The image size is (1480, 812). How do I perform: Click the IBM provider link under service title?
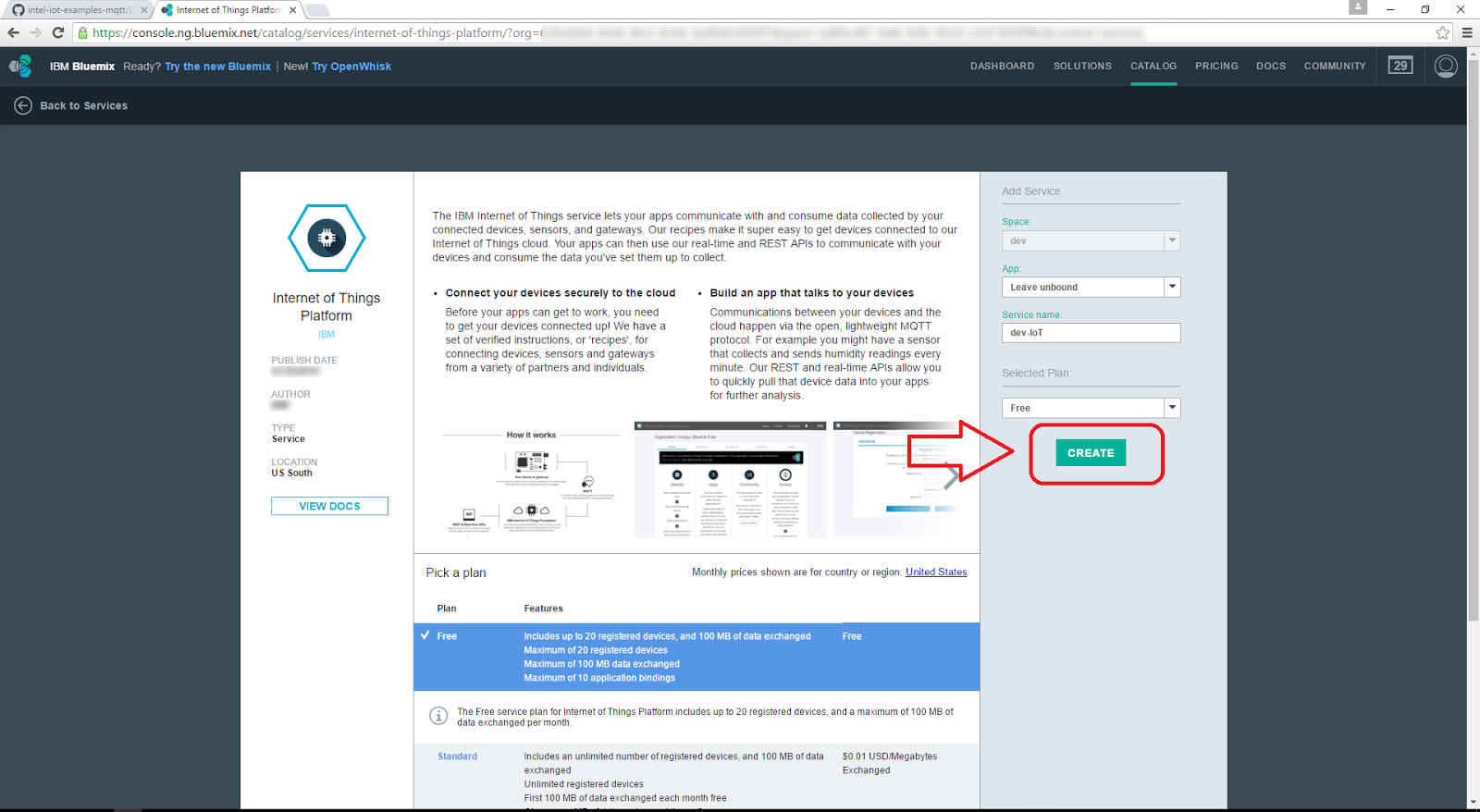tap(327, 334)
